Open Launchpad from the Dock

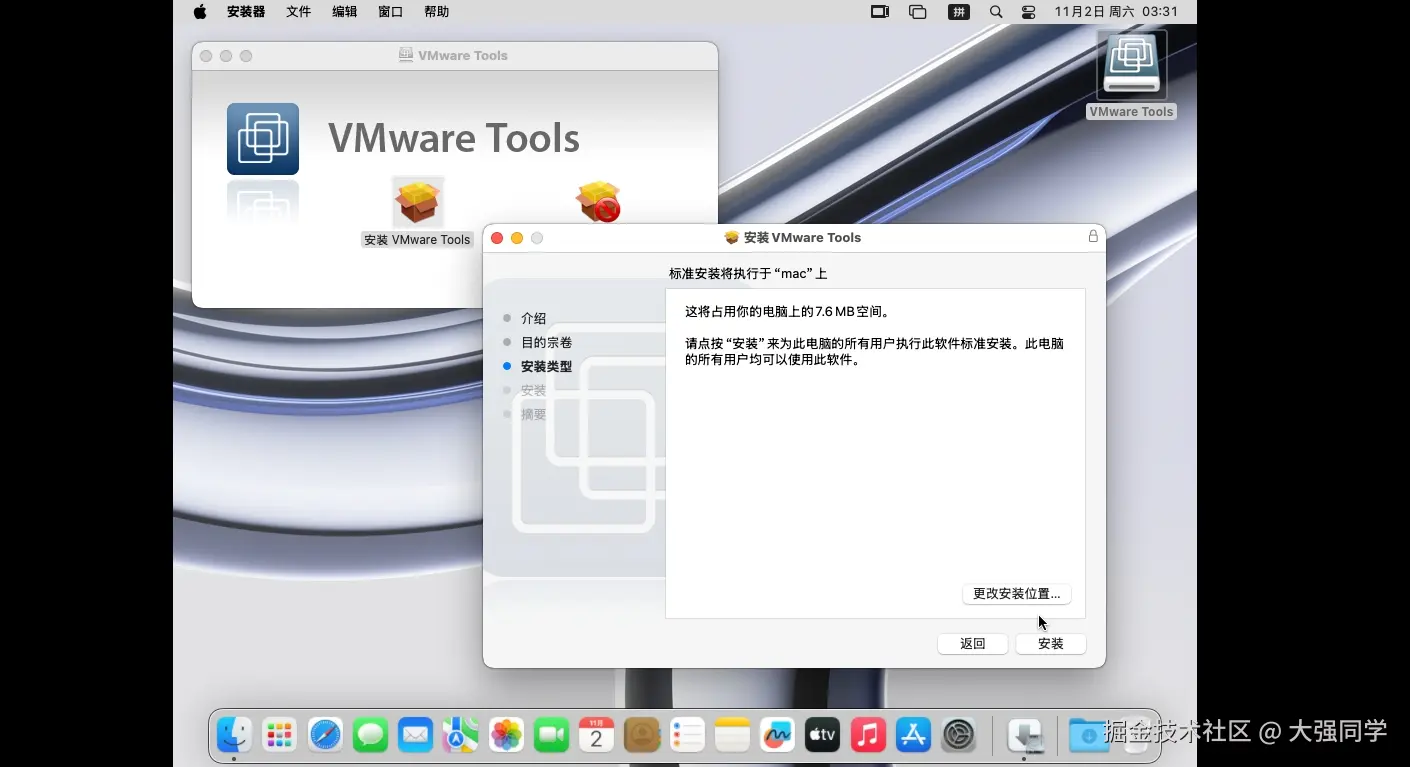280,735
